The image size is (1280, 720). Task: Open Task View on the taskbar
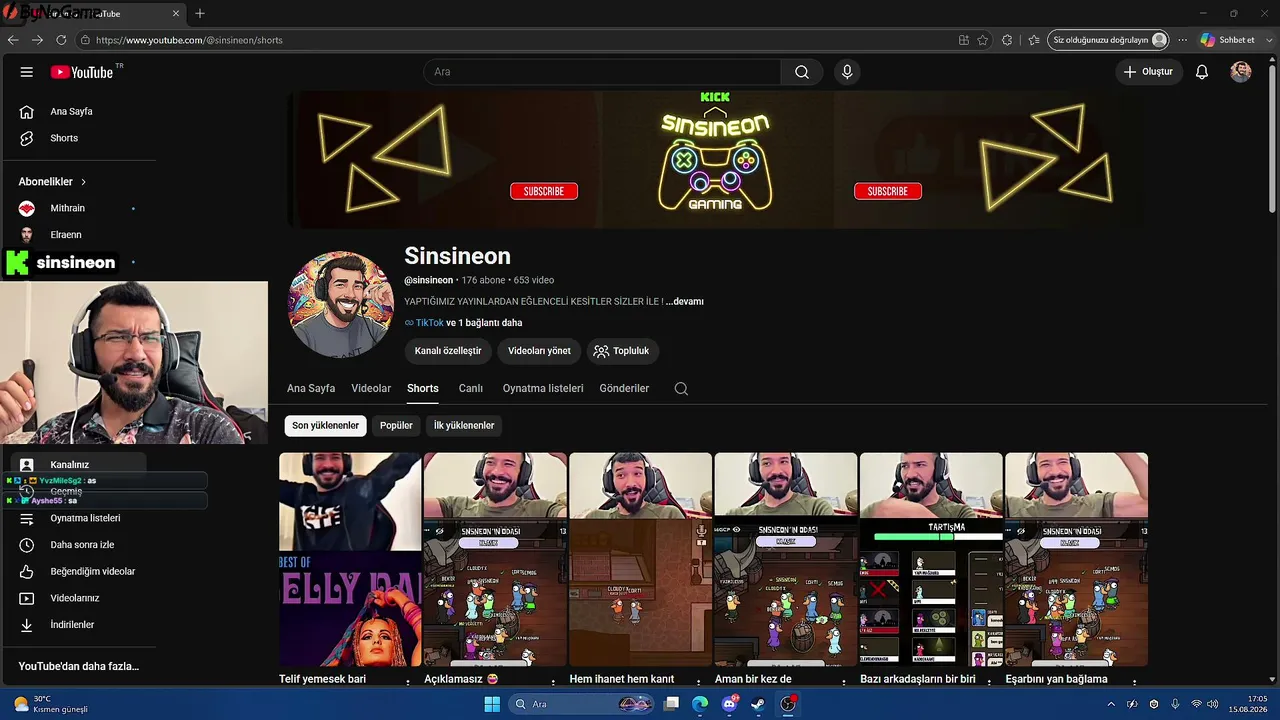tap(672, 704)
